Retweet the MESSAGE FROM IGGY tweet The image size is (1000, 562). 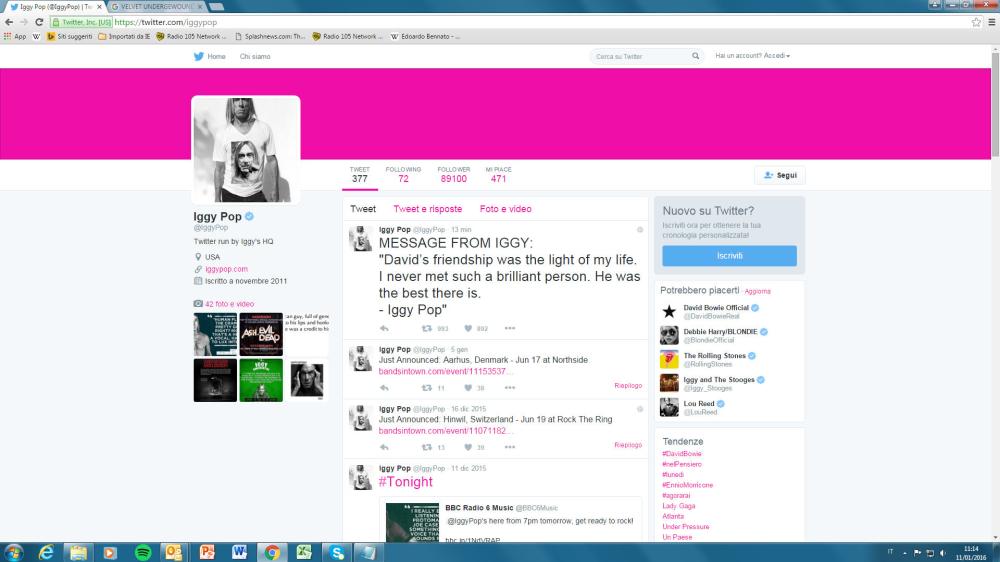tap(427, 329)
